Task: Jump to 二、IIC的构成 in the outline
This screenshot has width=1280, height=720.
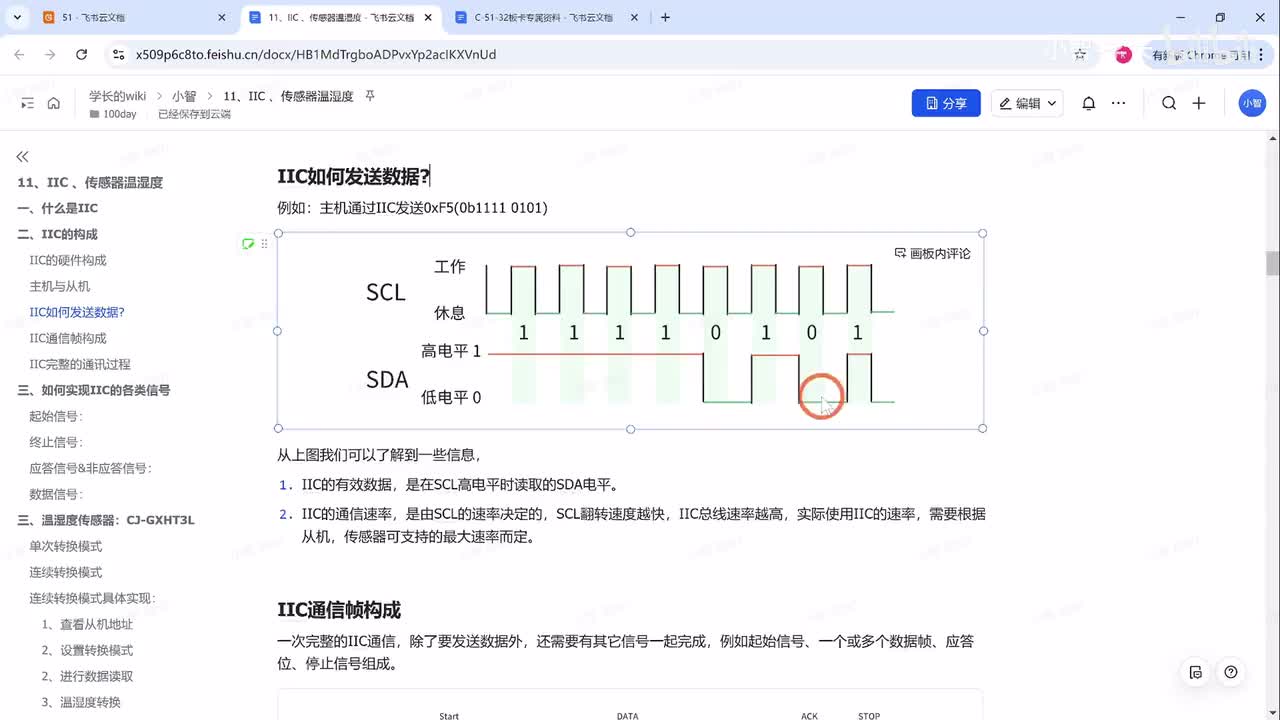Action: (57, 234)
